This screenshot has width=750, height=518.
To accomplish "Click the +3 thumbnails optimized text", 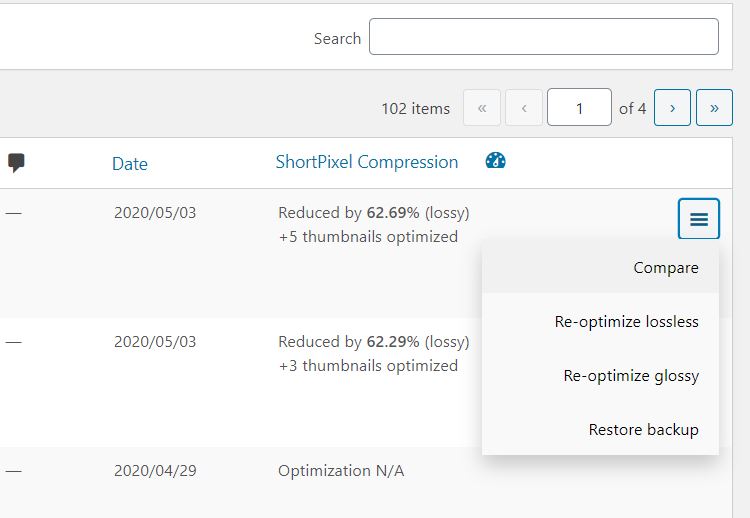I will coord(367,366).
